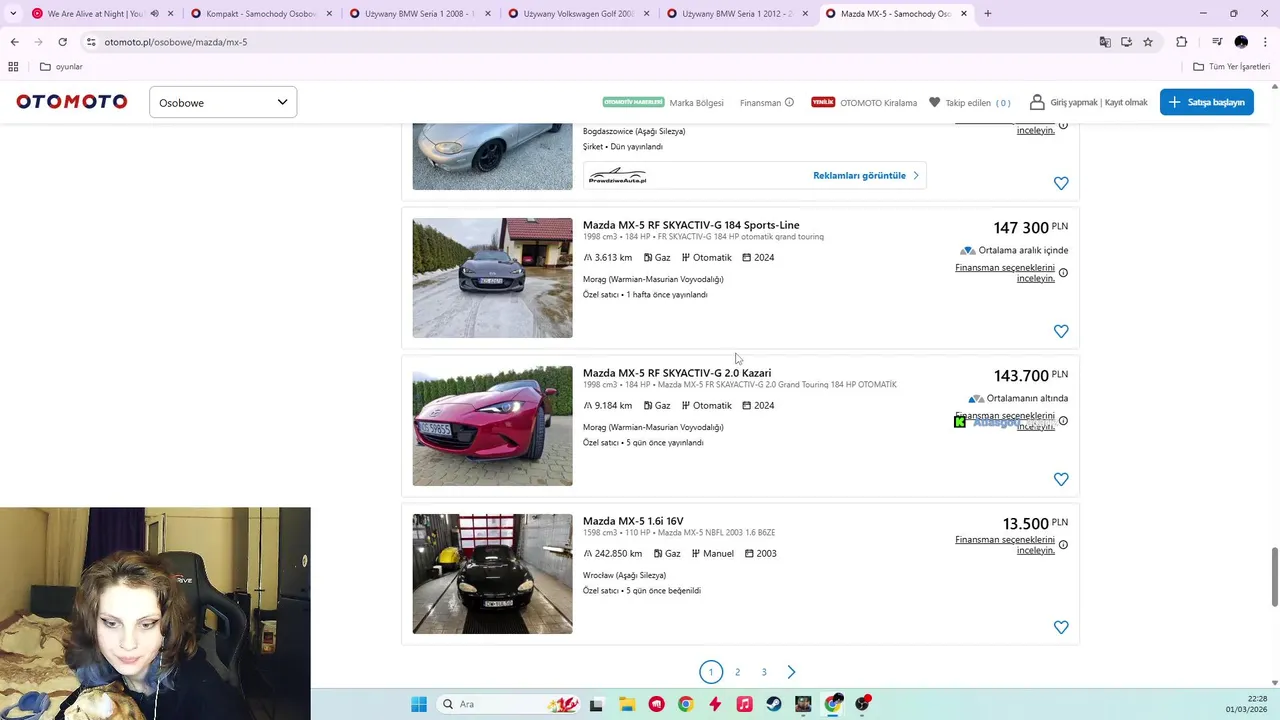This screenshot has width=1280, height=720.
Task: Click the Finansman info icon in header
Action: pos(789,102)
